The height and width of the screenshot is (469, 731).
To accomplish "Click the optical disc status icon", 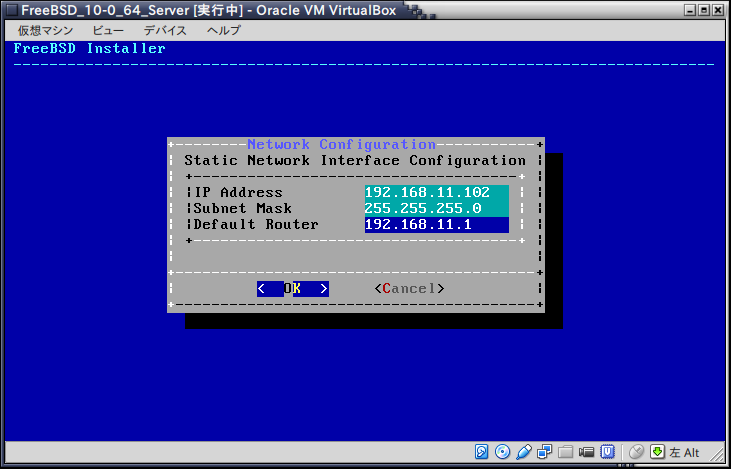I will click(503, 451).
